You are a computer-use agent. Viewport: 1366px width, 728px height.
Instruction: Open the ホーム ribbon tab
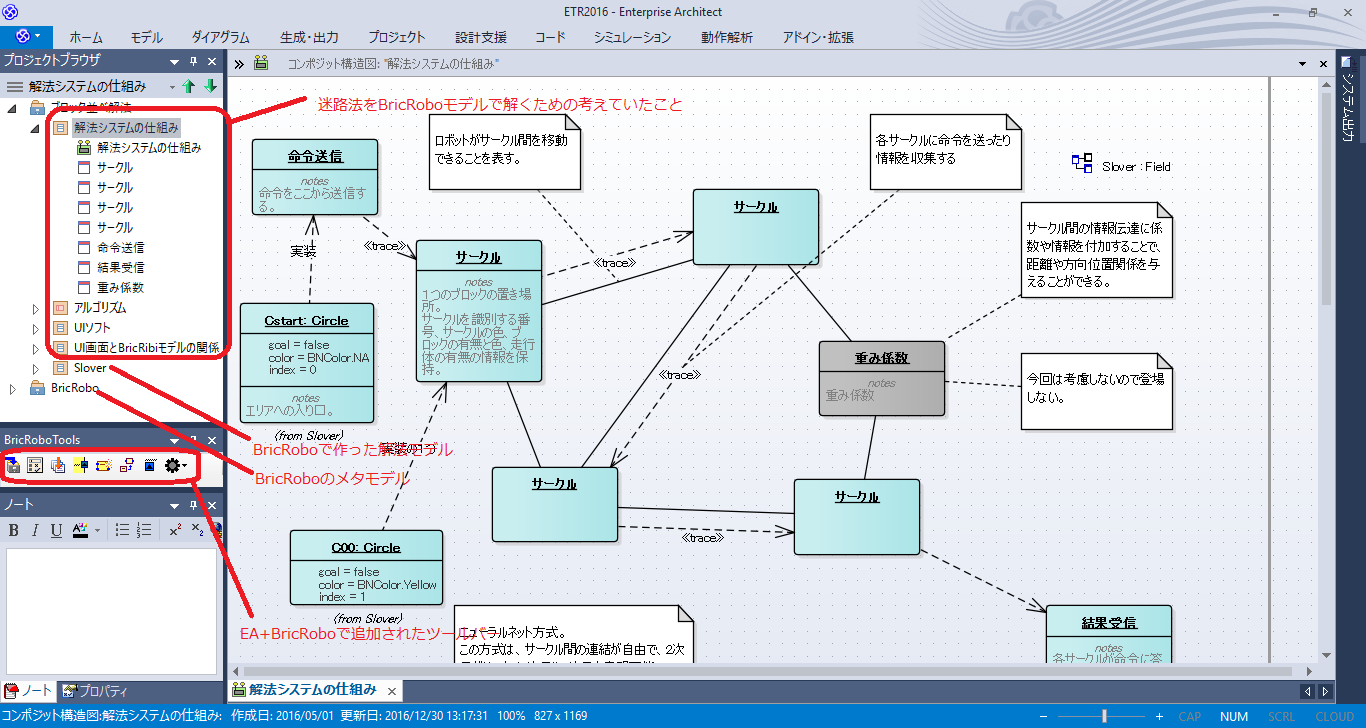[x=86, y=37]
